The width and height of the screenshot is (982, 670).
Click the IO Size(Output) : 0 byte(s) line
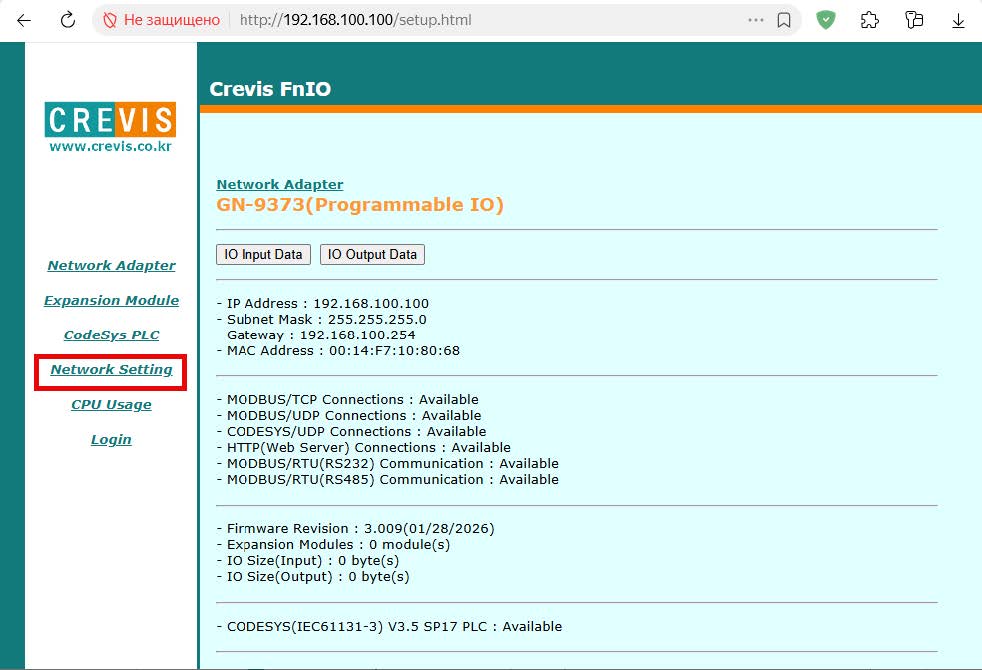coord(313,577)
